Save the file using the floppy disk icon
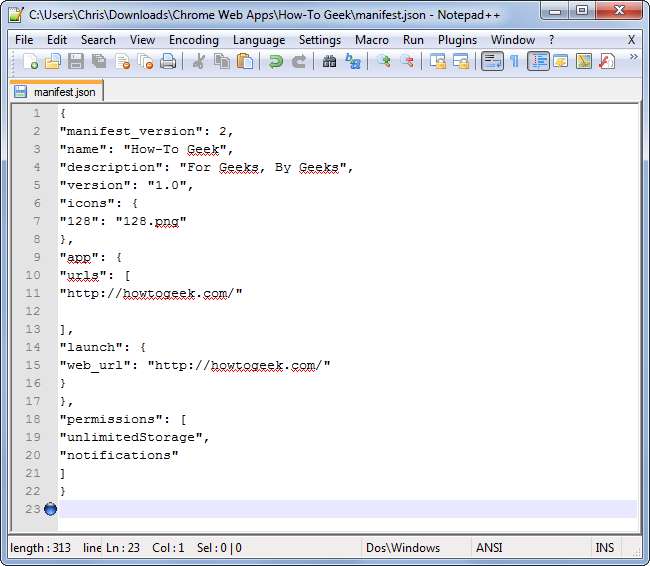This screenshot has width=650, height=566. (75, 62)
